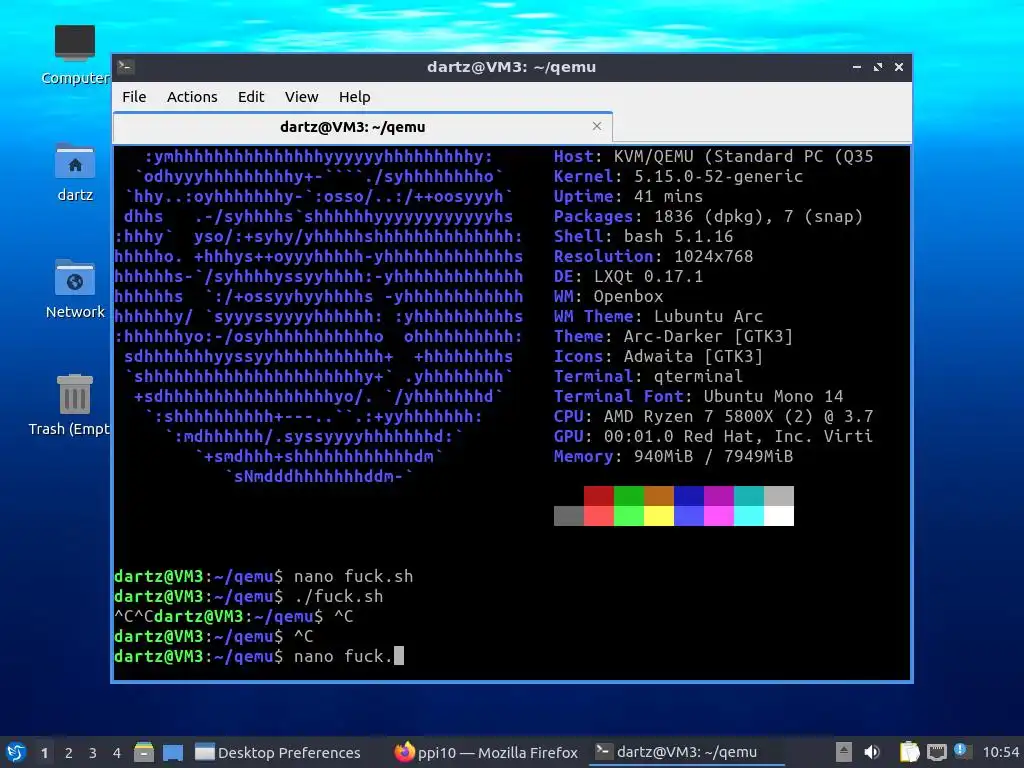
Task: Select the Network desktop icon
Action: click(x=75, y=289)
